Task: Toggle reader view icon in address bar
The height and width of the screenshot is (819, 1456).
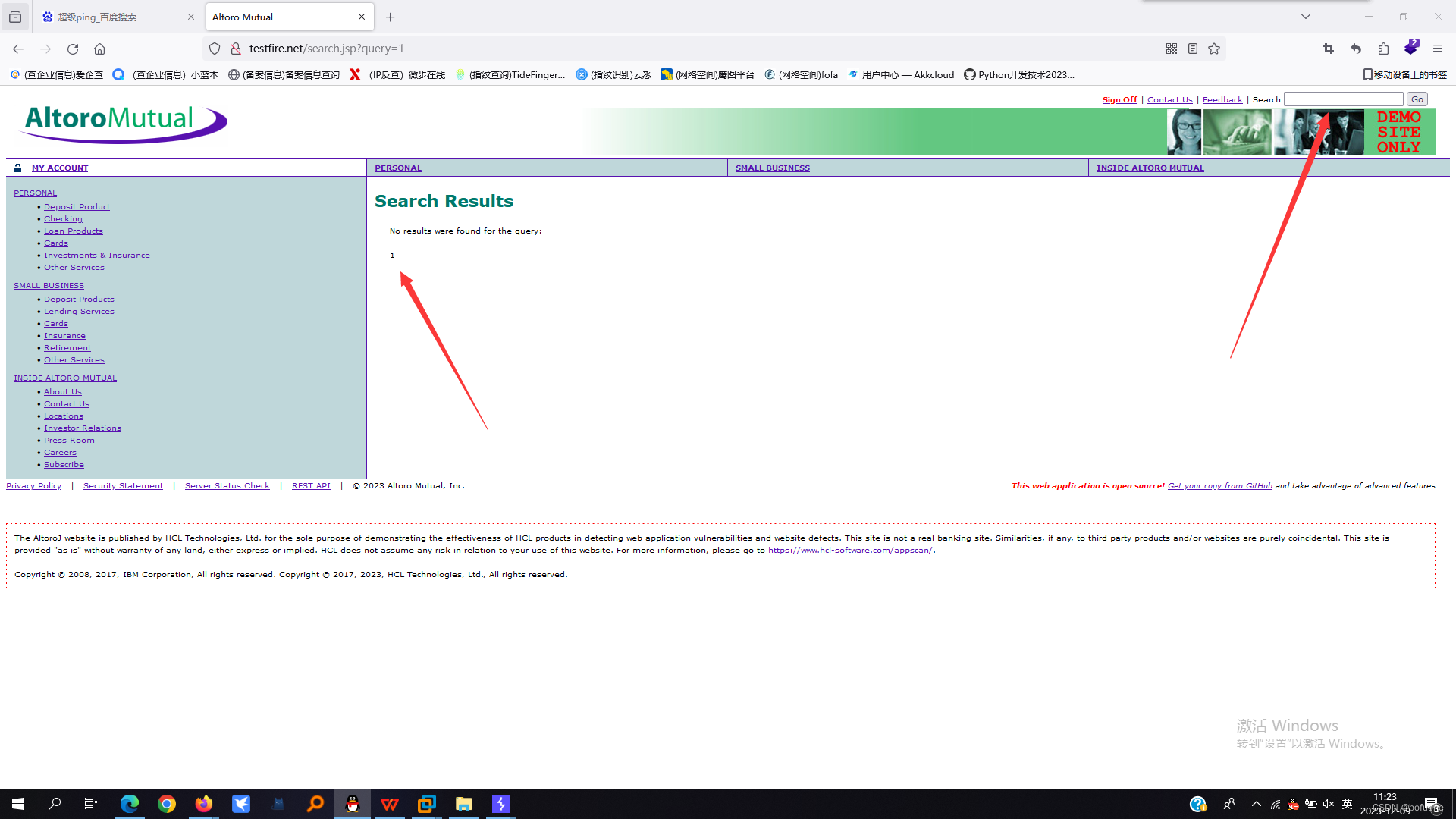Action: coord(1193,49)
